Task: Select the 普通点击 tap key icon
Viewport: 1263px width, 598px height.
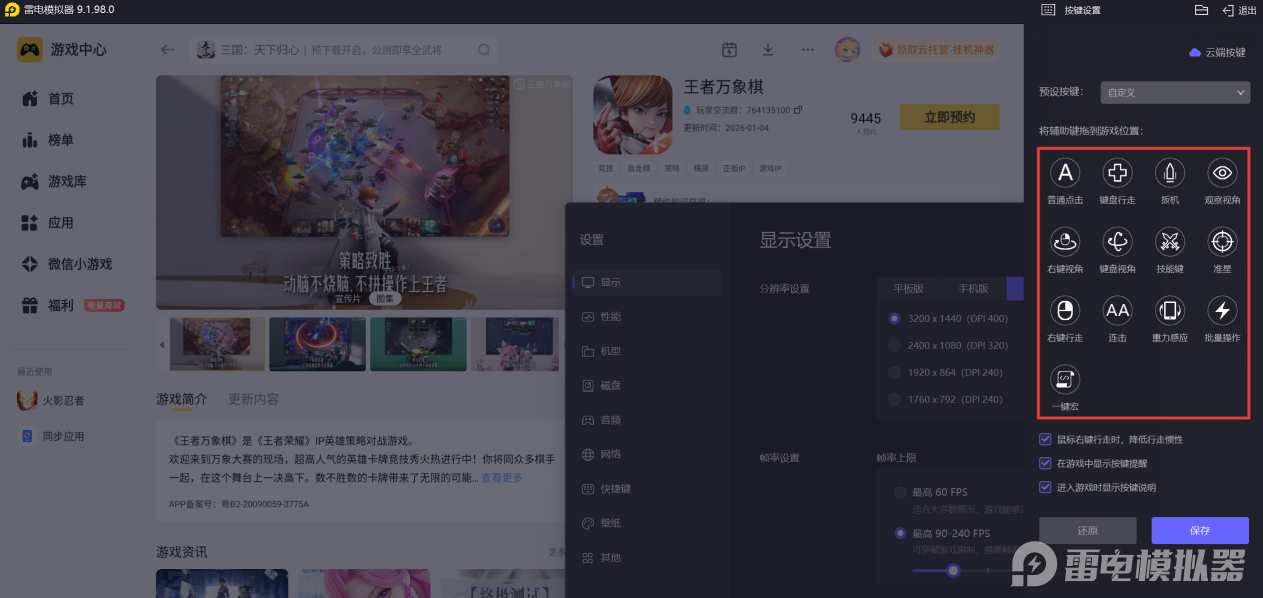Action: (x=1065, y=173)
